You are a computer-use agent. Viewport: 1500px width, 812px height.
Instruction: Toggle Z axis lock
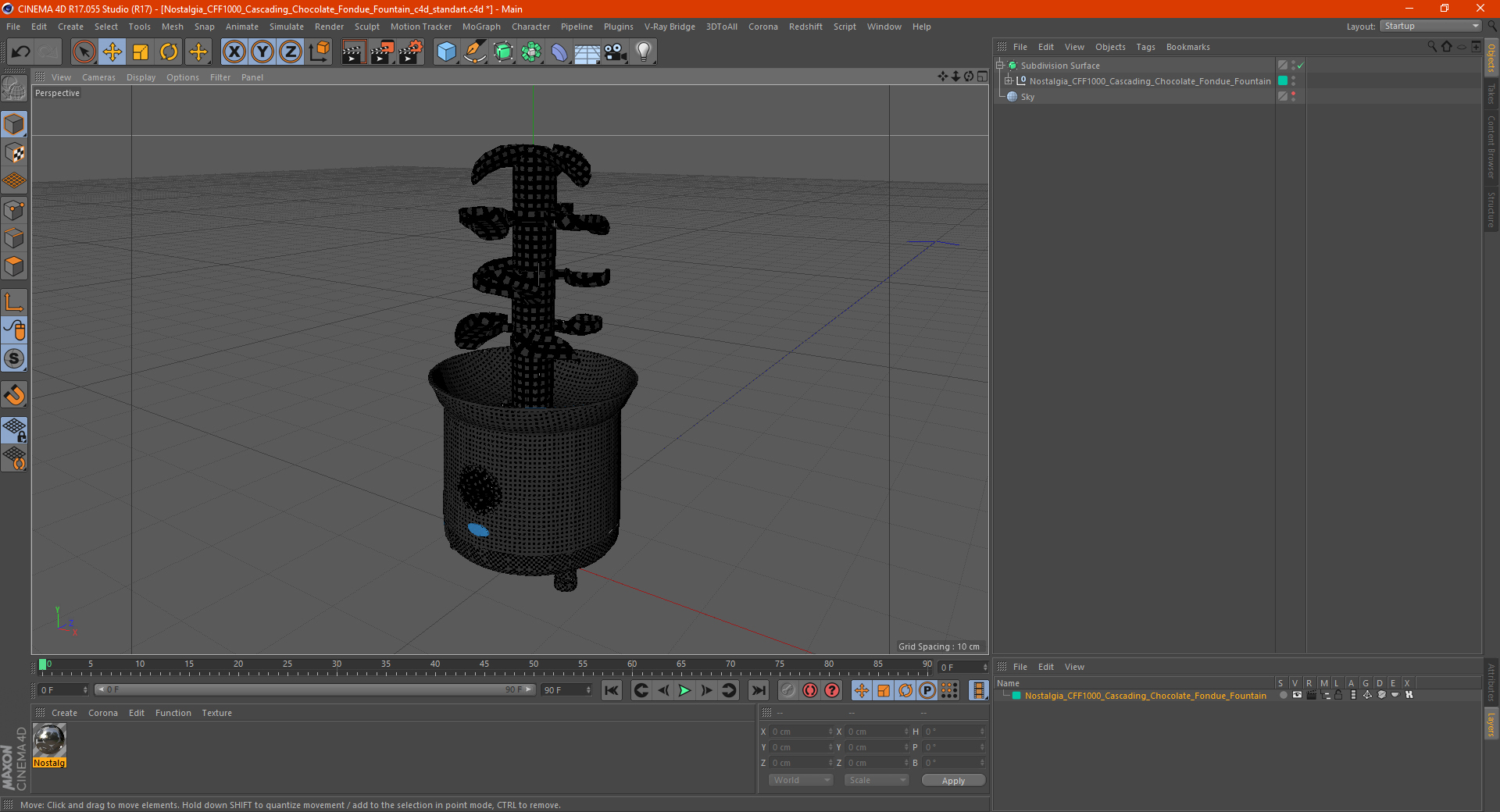point(291,52)
